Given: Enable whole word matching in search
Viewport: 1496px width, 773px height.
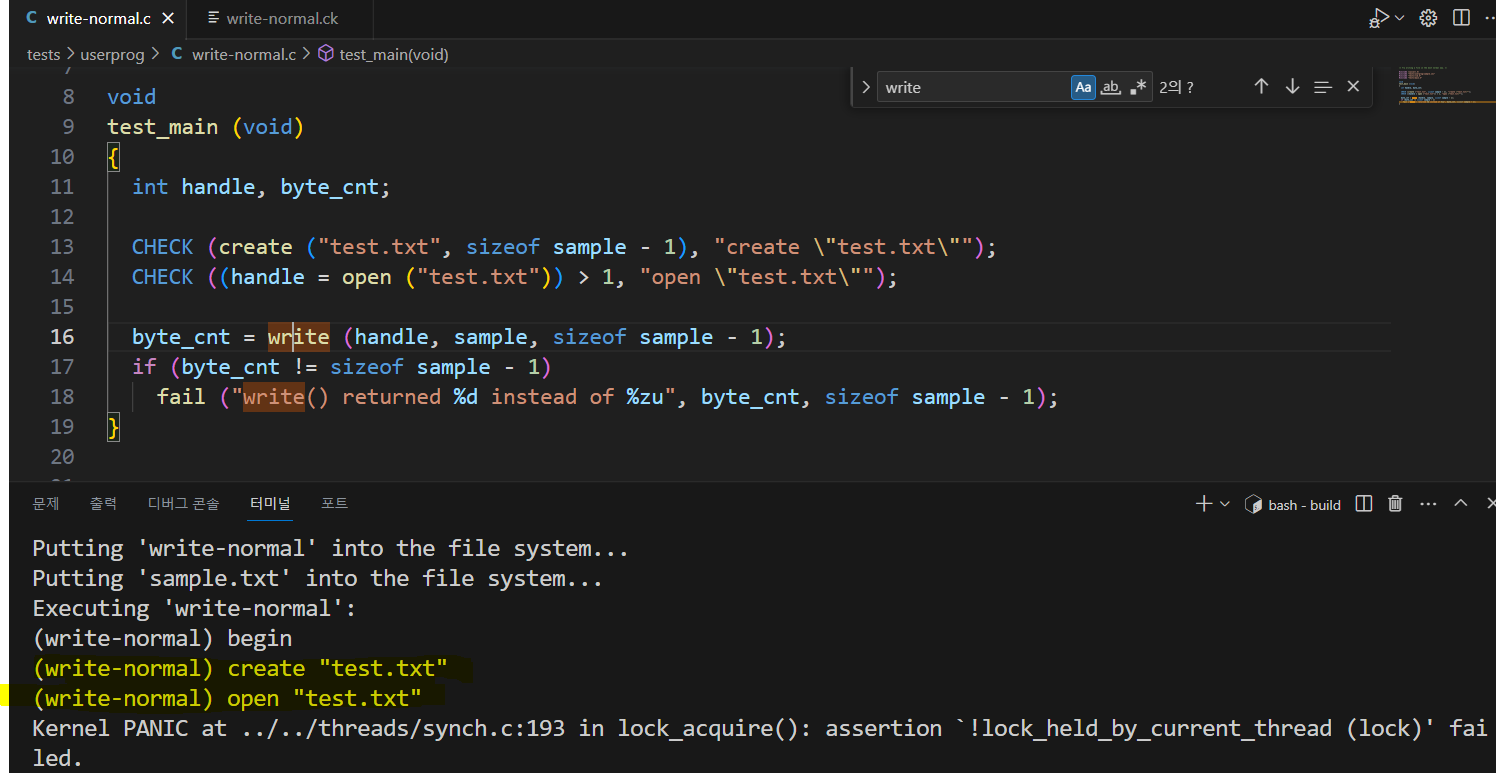Looking at the screenshot, I should [1110, 86].
